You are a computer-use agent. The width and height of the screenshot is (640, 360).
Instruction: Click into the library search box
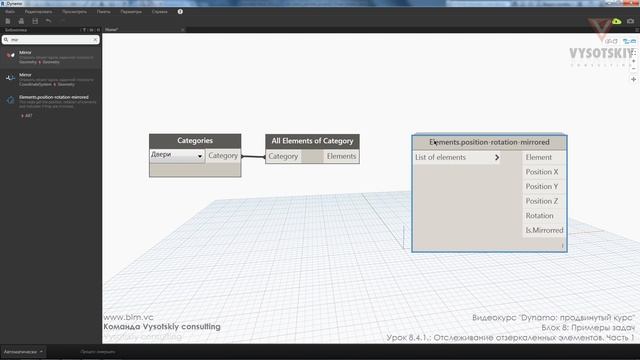51,40
